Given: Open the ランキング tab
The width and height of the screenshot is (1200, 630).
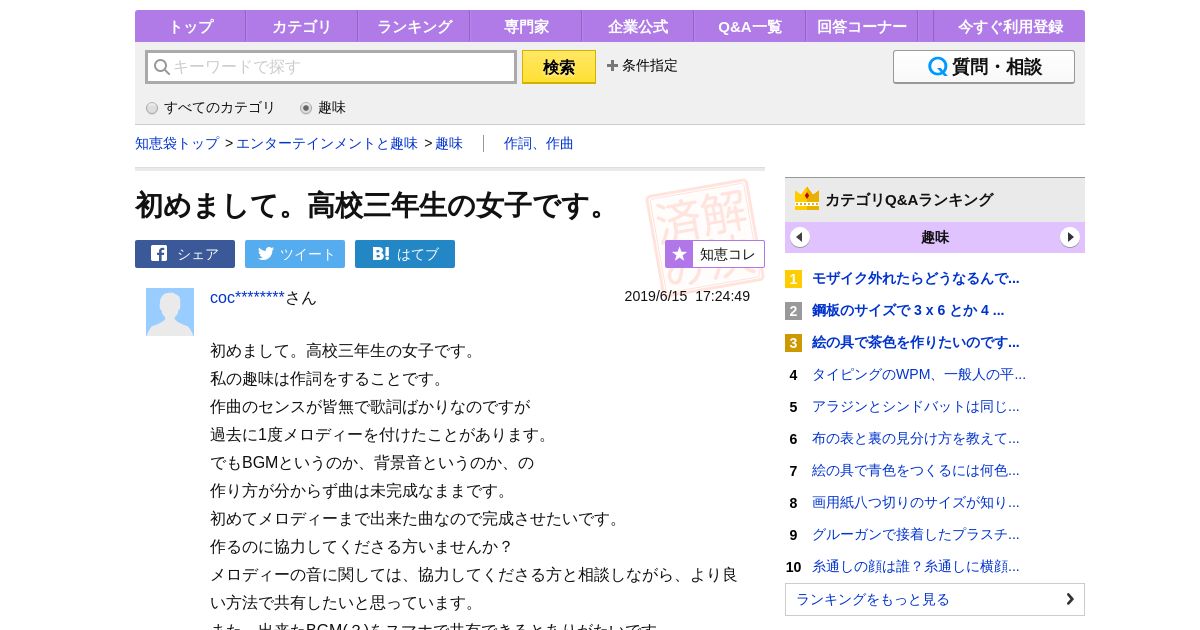Looking at the screenshot, I should click(x=414, y=27).
